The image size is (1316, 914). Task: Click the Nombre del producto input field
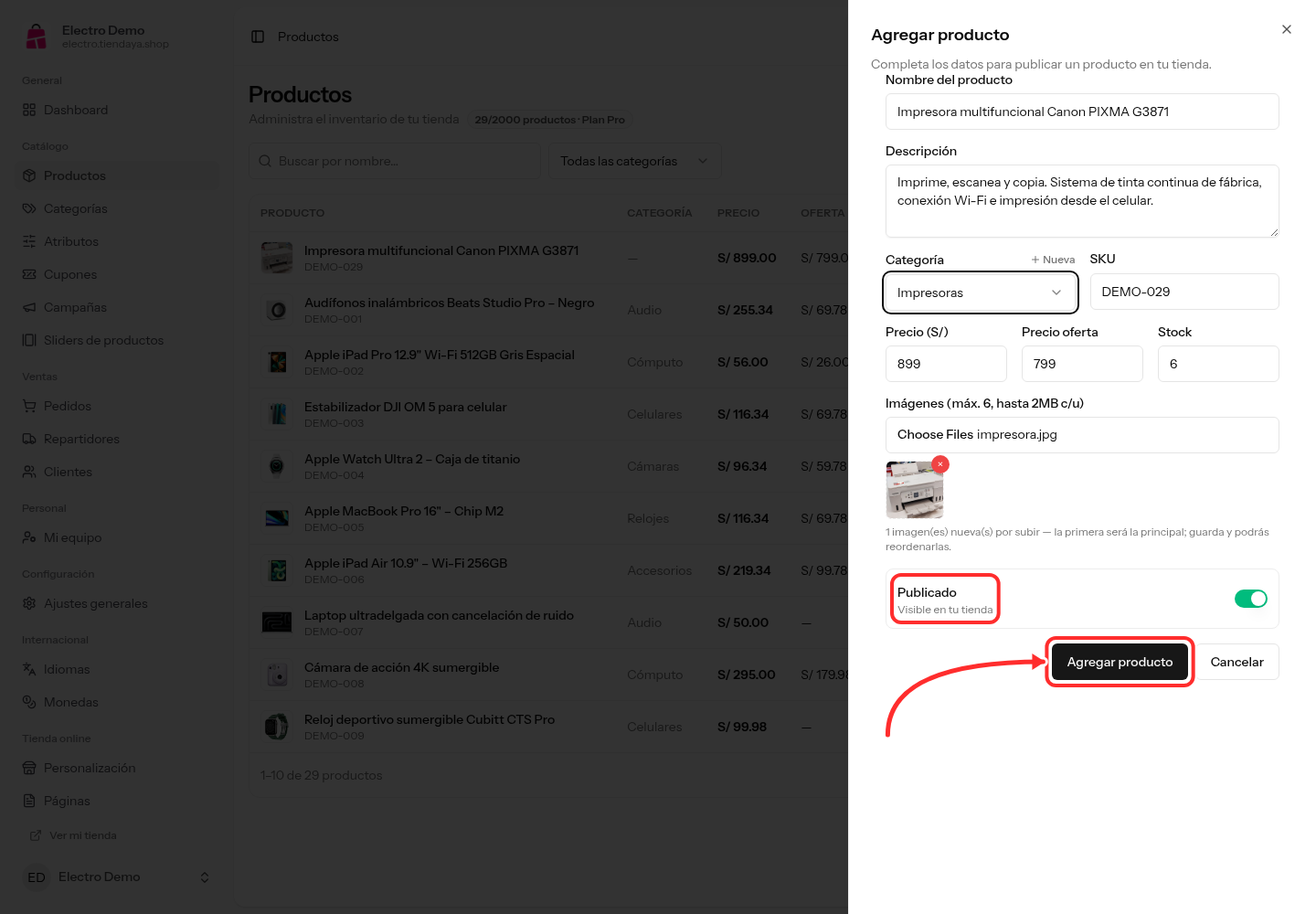[1082, 112]
